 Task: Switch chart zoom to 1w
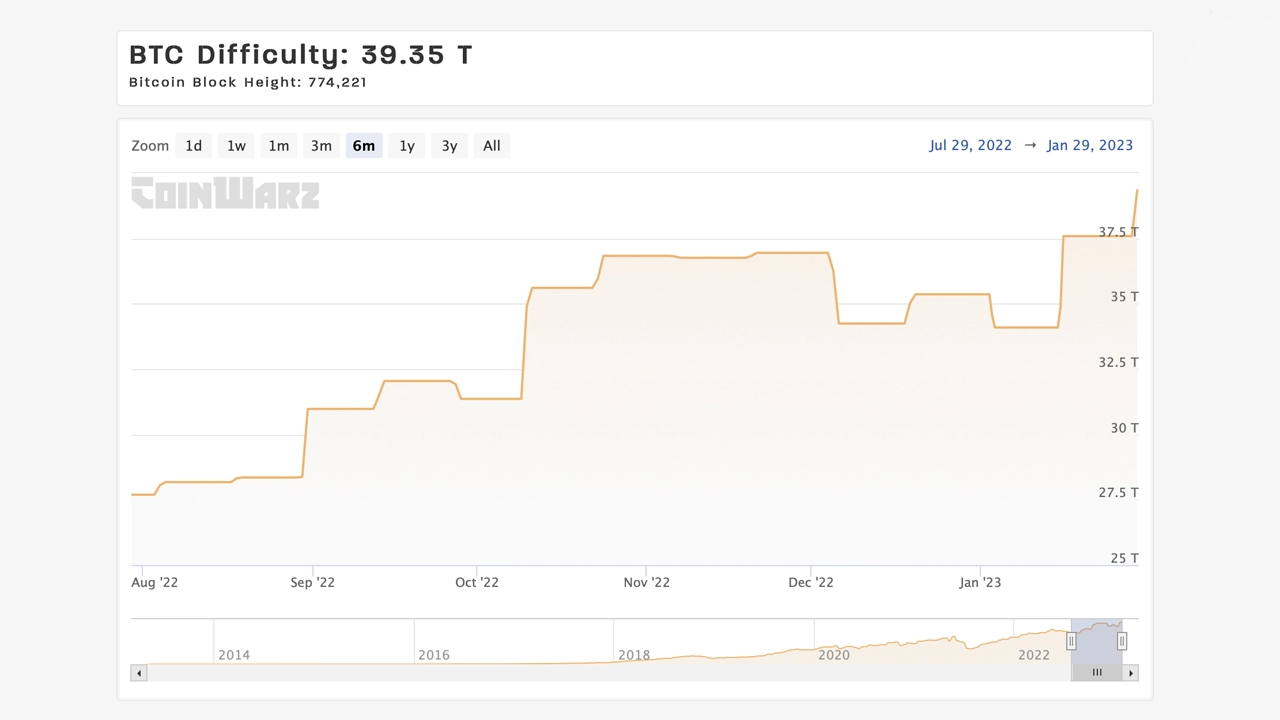pyautogui.click(x=236, y=146)
